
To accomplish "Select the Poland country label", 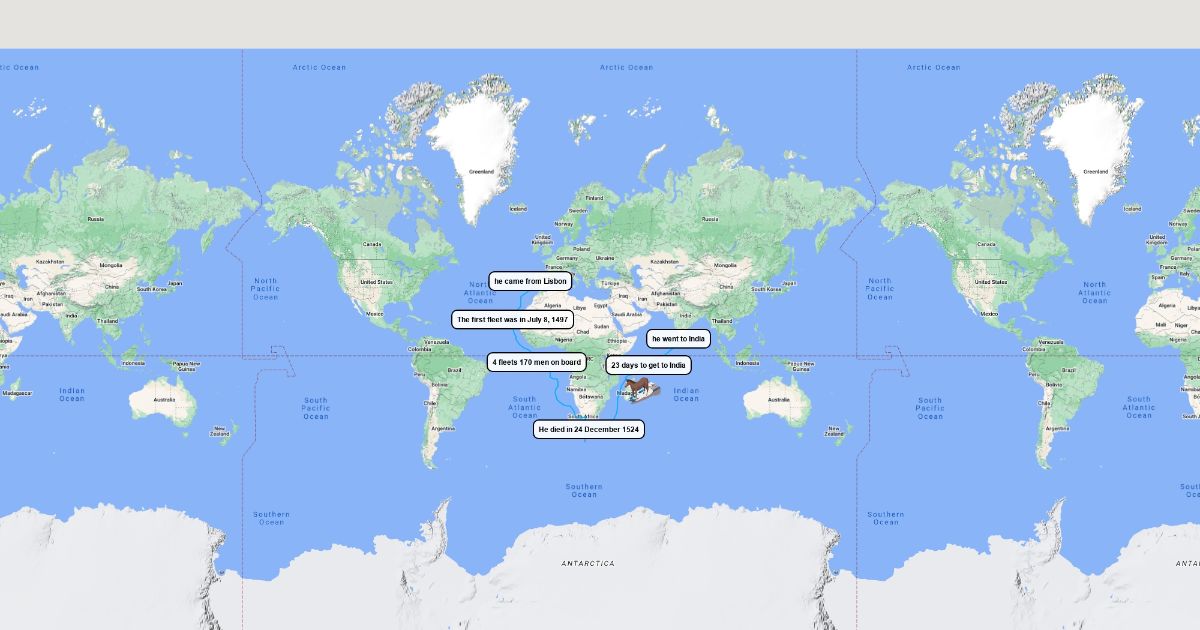I will click(581, 249).
